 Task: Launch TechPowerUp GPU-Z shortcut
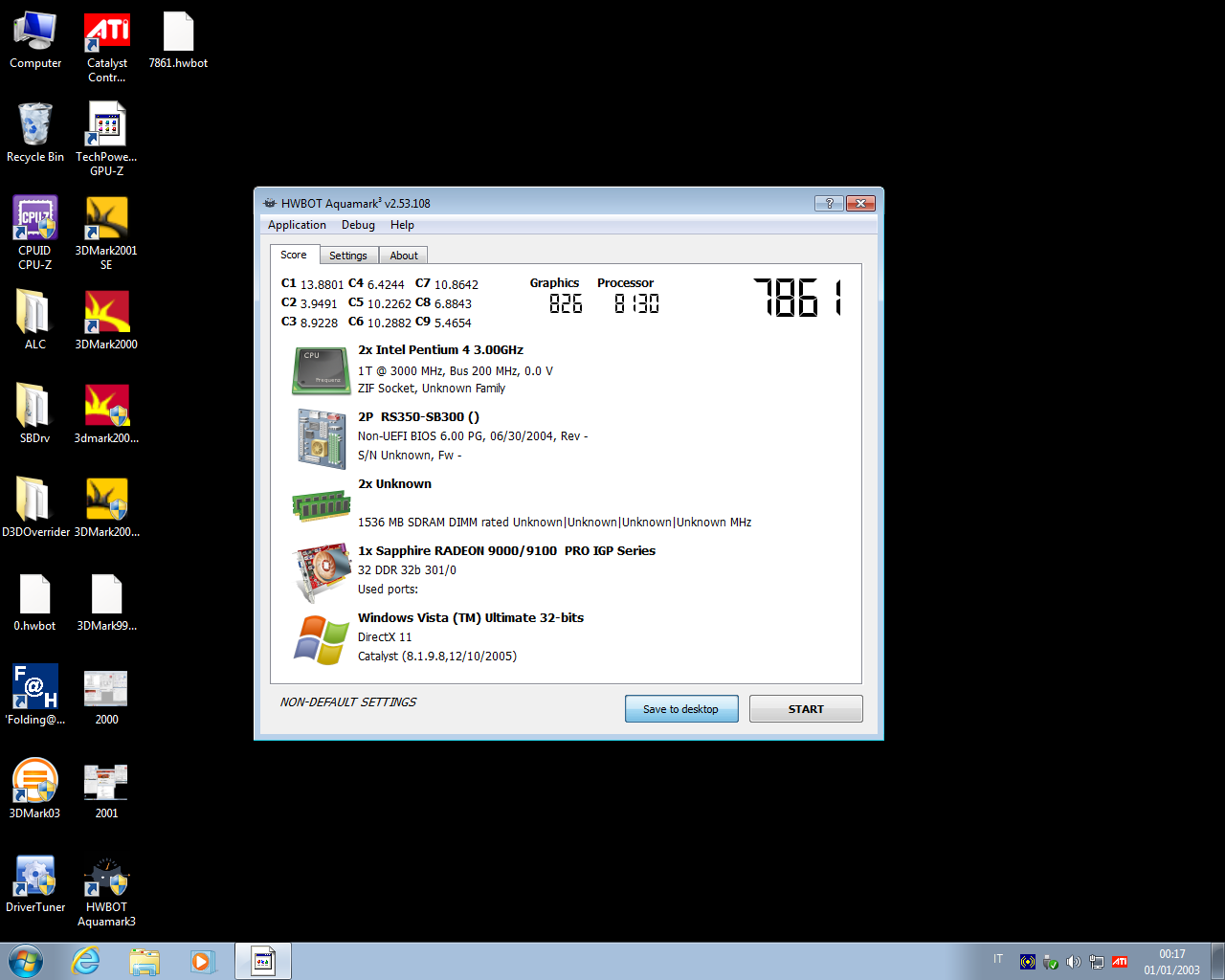(106, 140)
